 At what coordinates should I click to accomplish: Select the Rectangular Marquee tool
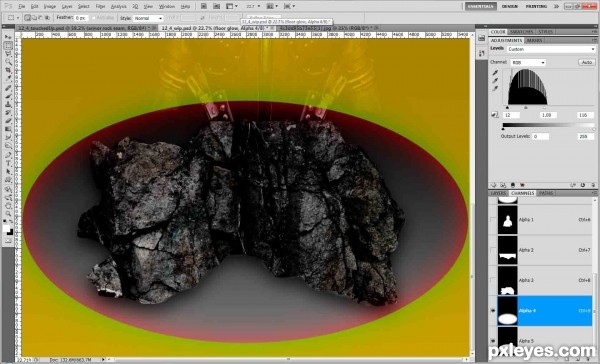[8, 45]
